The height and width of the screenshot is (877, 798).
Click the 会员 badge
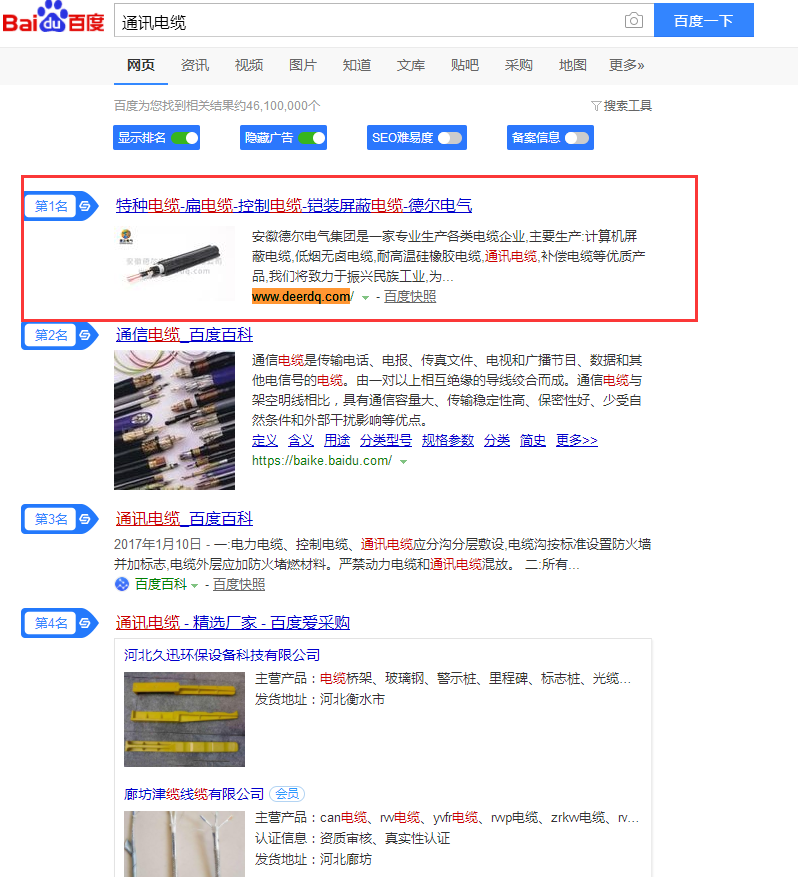[287, 794]
